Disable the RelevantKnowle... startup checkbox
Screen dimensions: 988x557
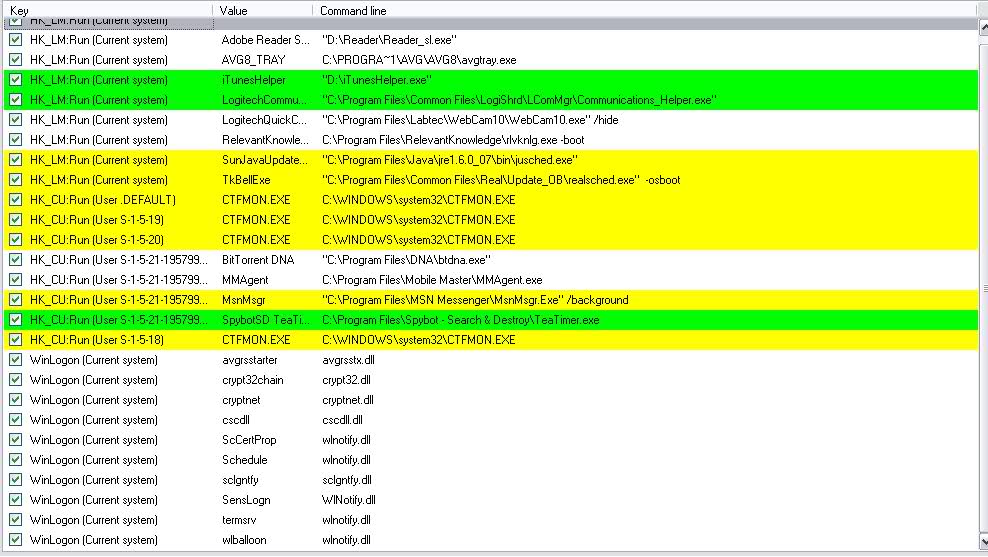coord(16,140)
